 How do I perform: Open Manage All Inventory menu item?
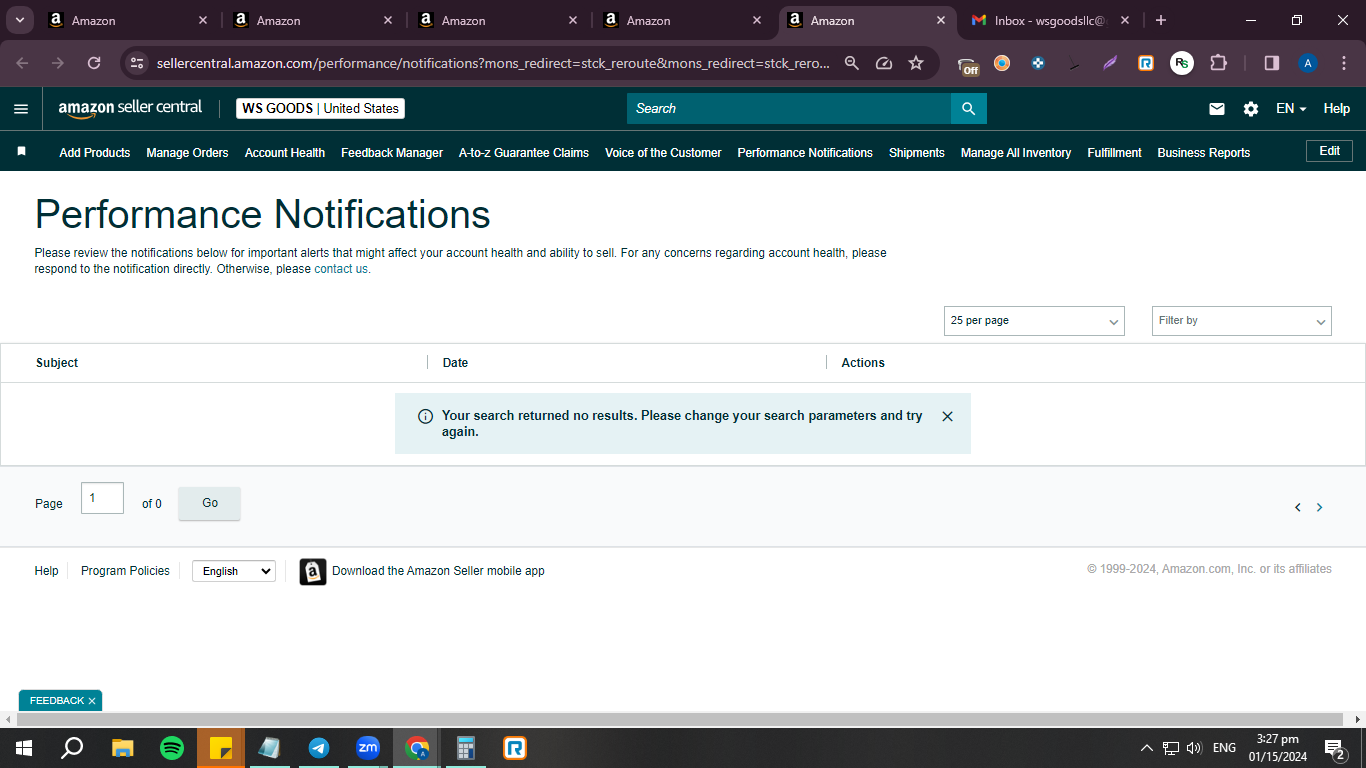click(1016, 153)
